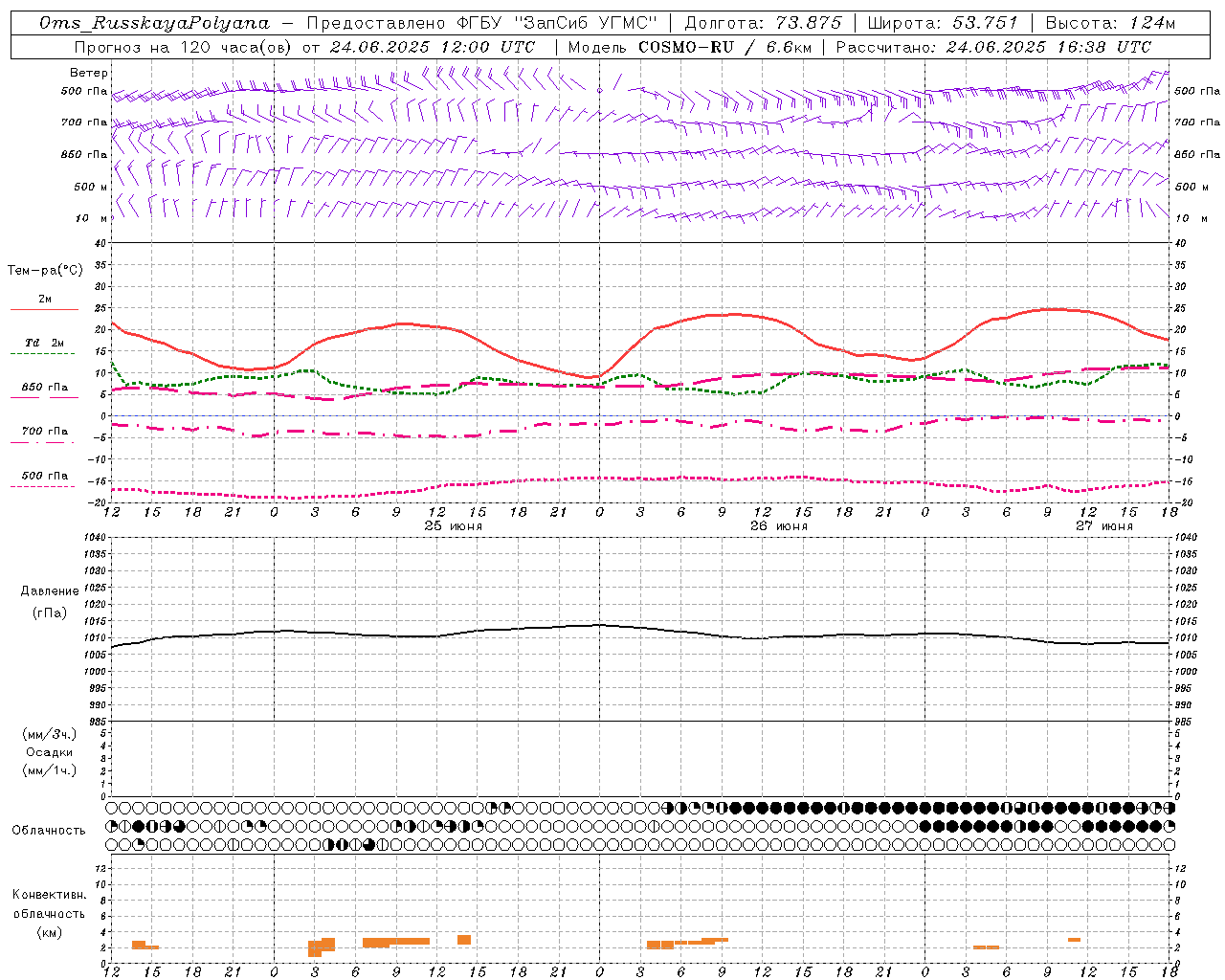The width and height of the screenshot is (1225, 980).
Task: Click the '700 гПа' temperature legend entry
Action: click(x=45, y=432)
